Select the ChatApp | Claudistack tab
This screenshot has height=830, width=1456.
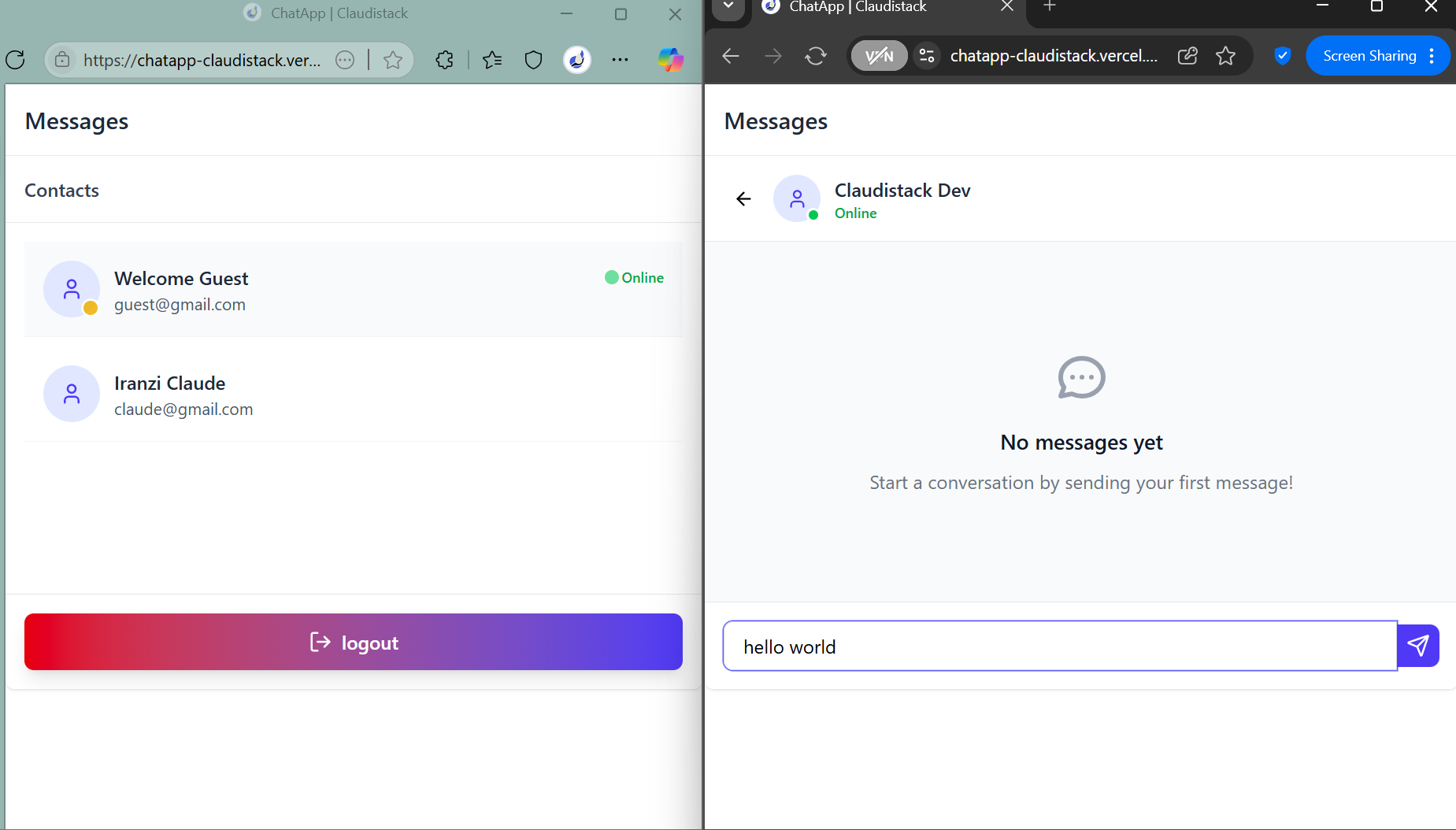[x=857, y=7]
